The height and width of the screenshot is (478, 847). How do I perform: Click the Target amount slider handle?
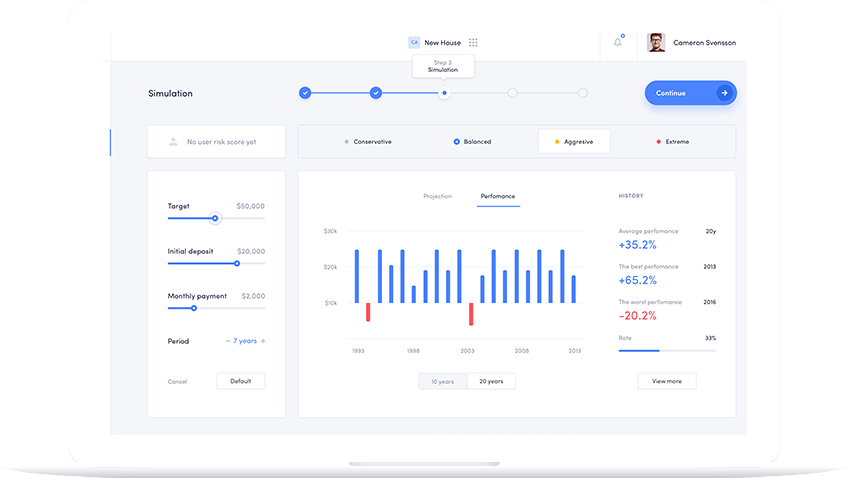click(215, 218)
